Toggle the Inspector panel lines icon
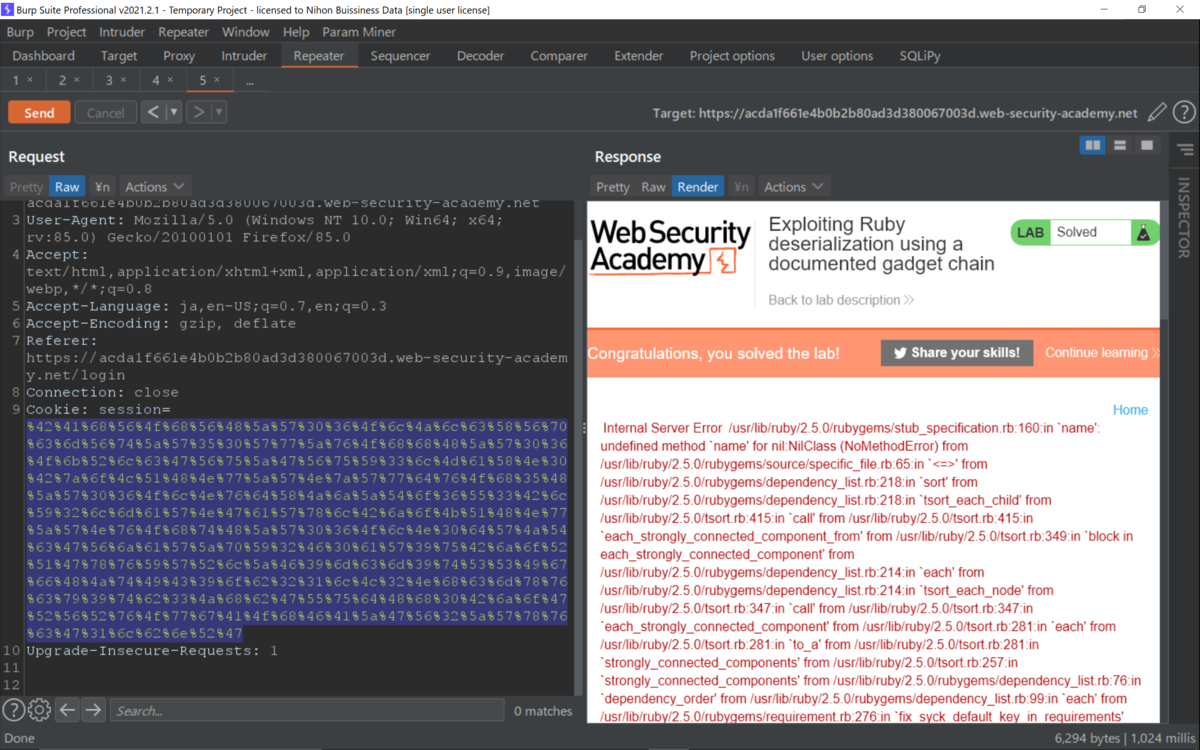This screenshot has height=750, width=1200. [x=1185, y=150]
